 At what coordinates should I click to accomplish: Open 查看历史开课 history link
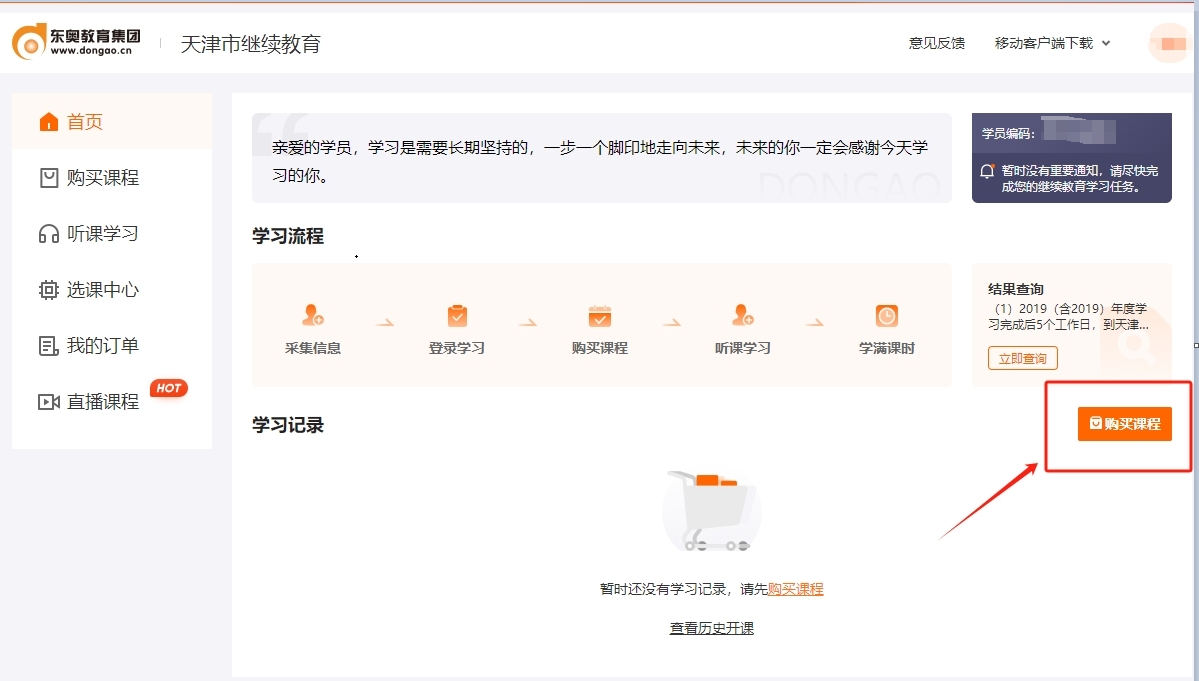710,627
